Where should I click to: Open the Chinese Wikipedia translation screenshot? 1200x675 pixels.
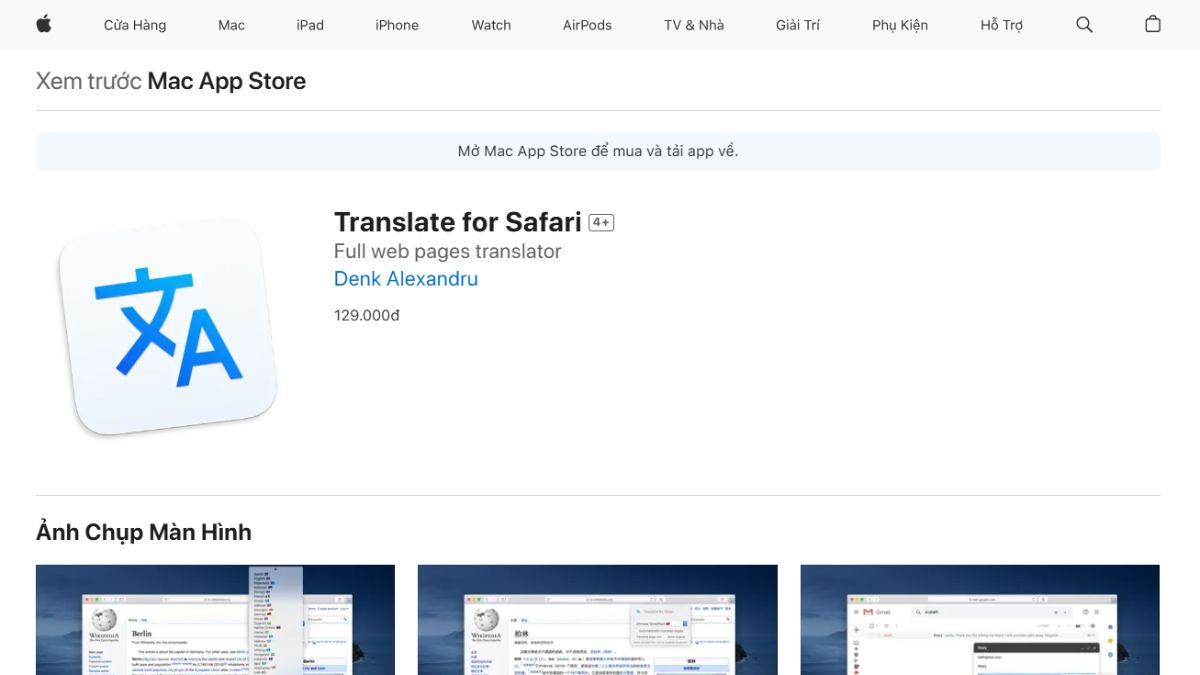tap(597, 620)
